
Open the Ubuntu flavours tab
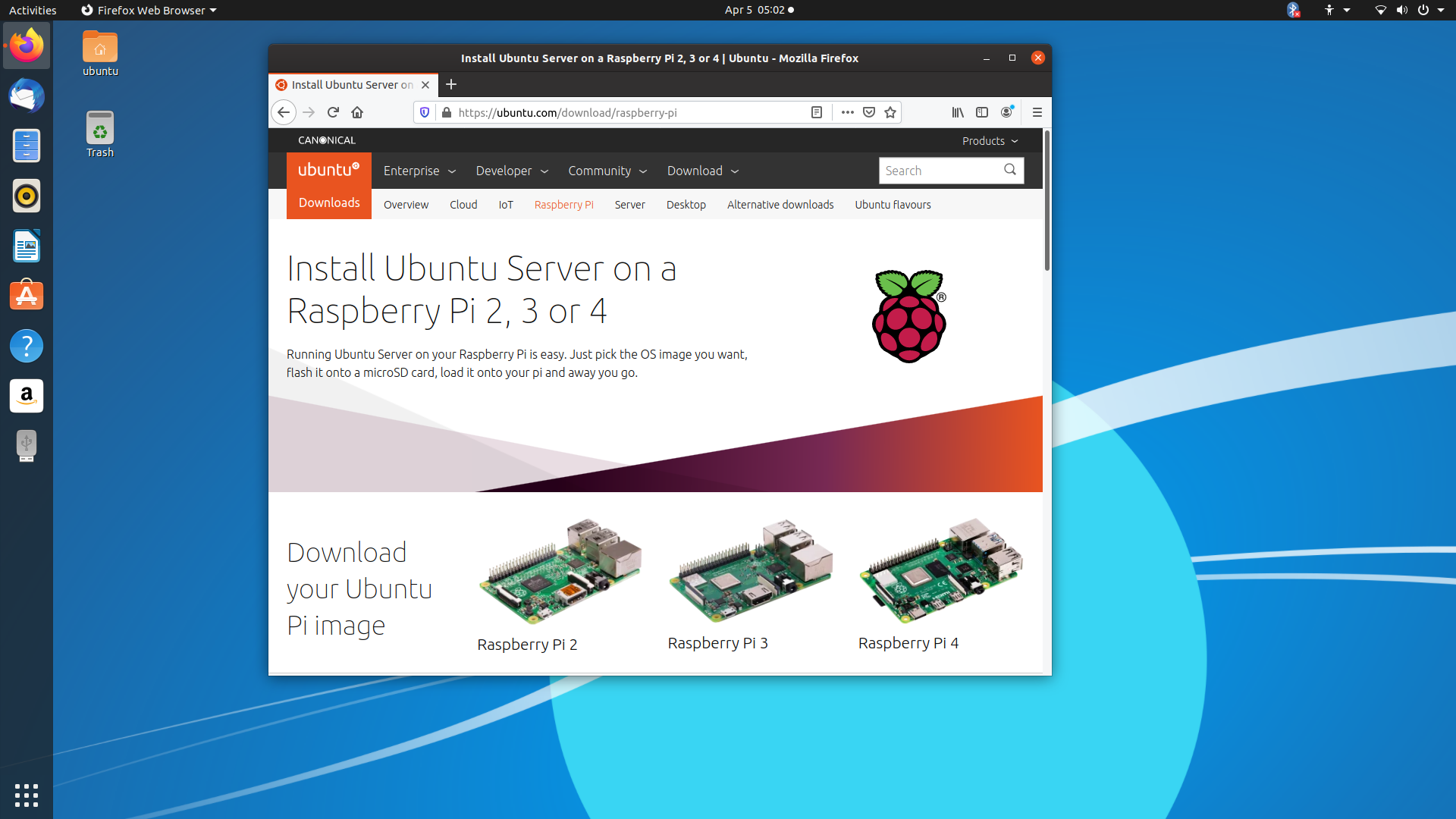point(893,204)
